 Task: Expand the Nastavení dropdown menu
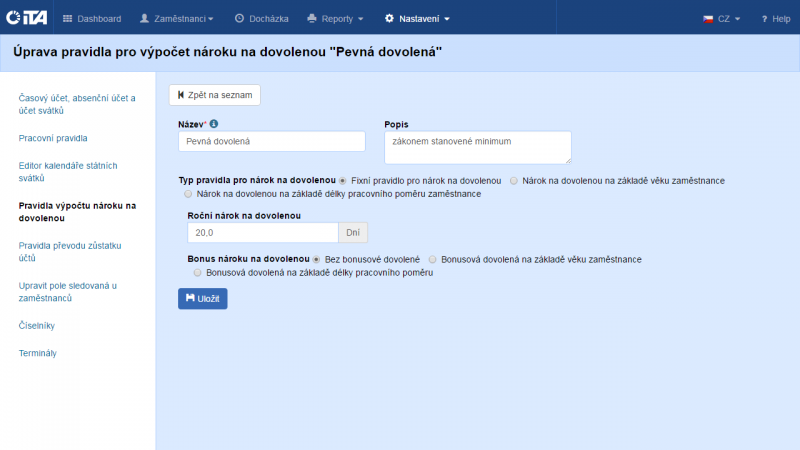(x=418, y=18)
